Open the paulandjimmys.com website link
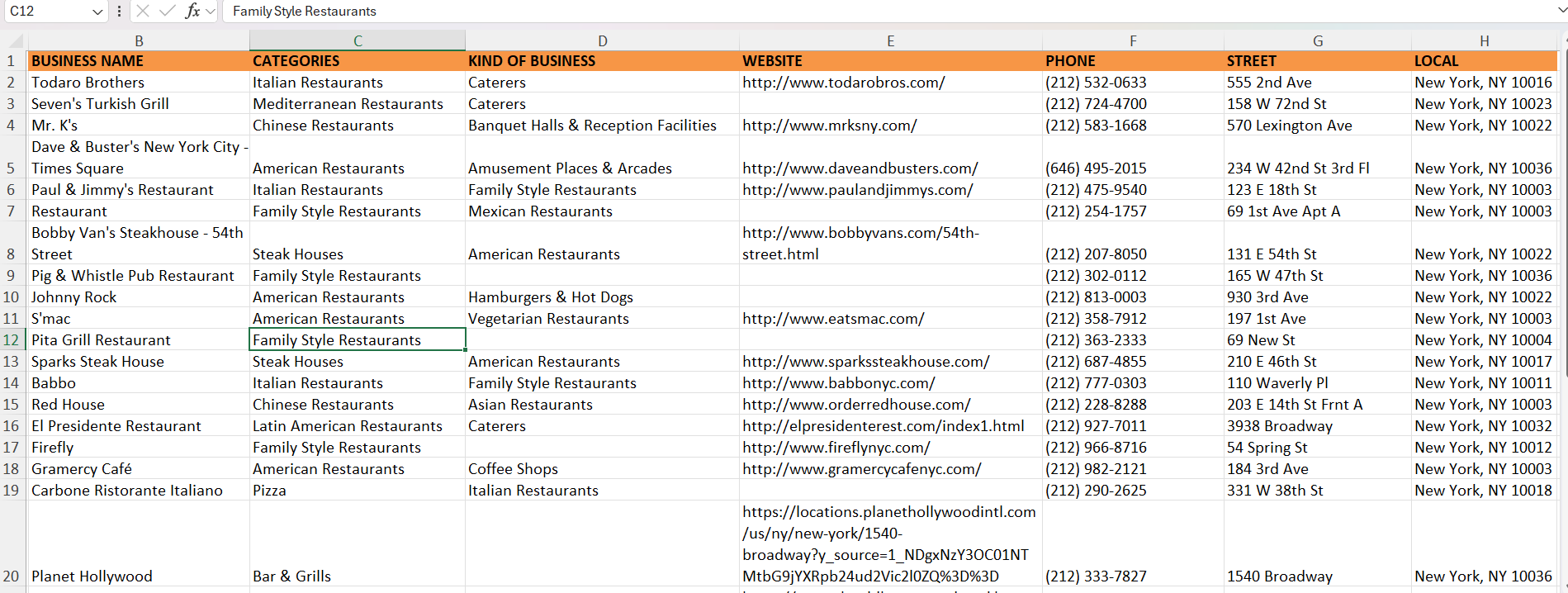The width and height of the screenshot is (1568, 593). pos(857,189)
